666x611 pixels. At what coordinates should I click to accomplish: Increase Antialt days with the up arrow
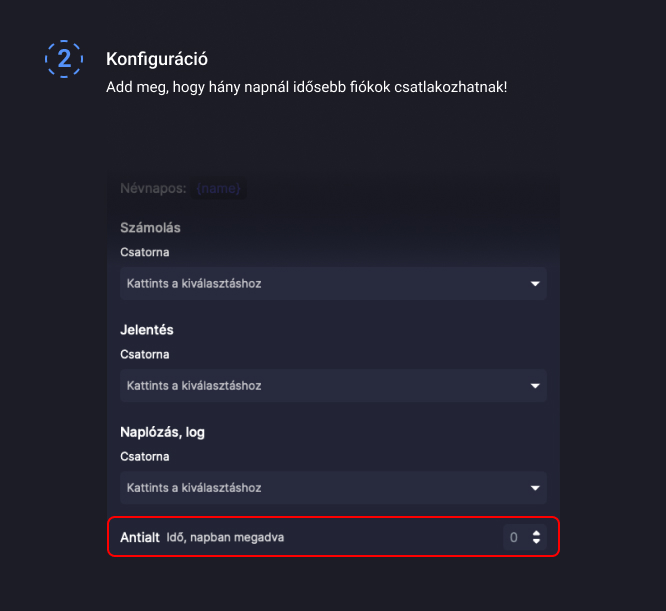[537, 534]
